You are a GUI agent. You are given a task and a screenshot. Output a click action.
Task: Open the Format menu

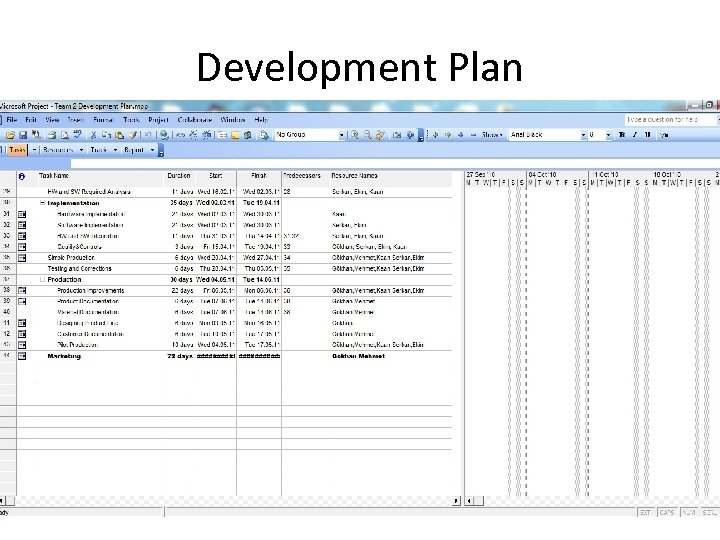tap(103, 120)
